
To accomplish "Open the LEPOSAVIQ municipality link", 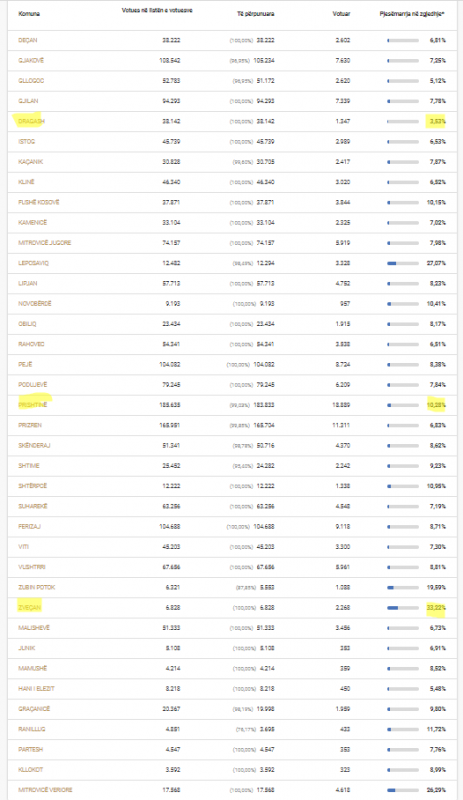I will pyautogui.click(x=34, y=263).
